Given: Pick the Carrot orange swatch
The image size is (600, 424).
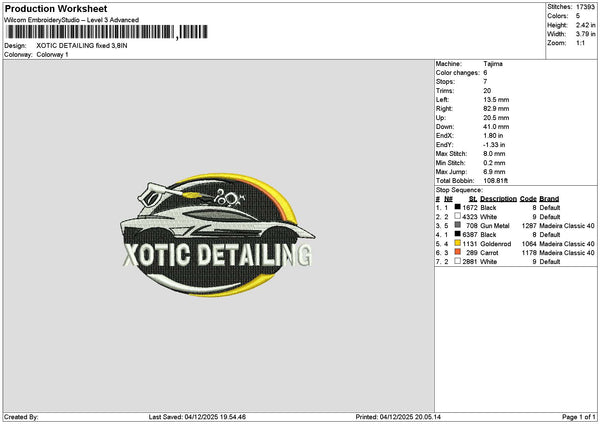Looking at the screenshot, I should click(458, 252).
